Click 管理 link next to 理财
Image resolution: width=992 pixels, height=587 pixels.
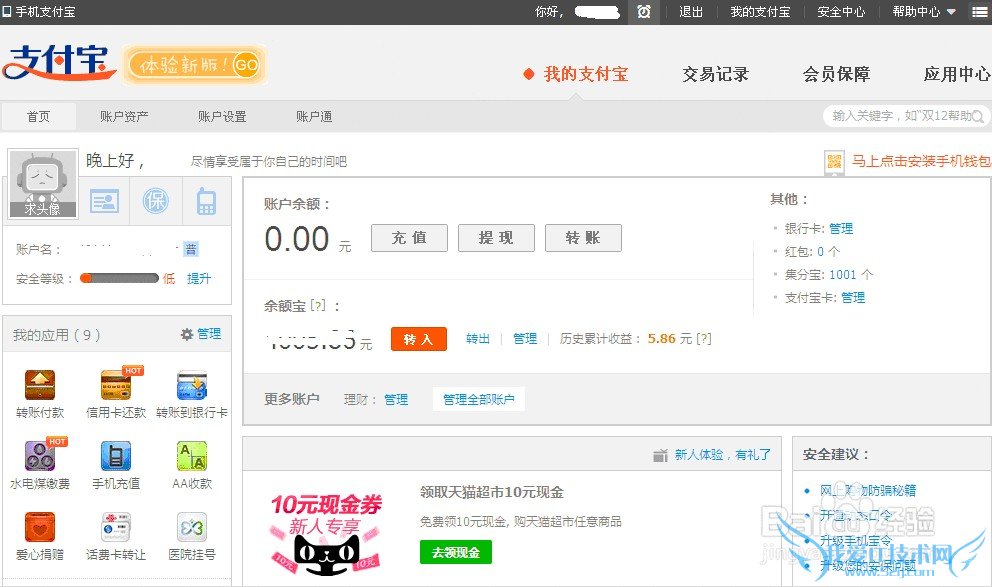[x=396, y=400]
